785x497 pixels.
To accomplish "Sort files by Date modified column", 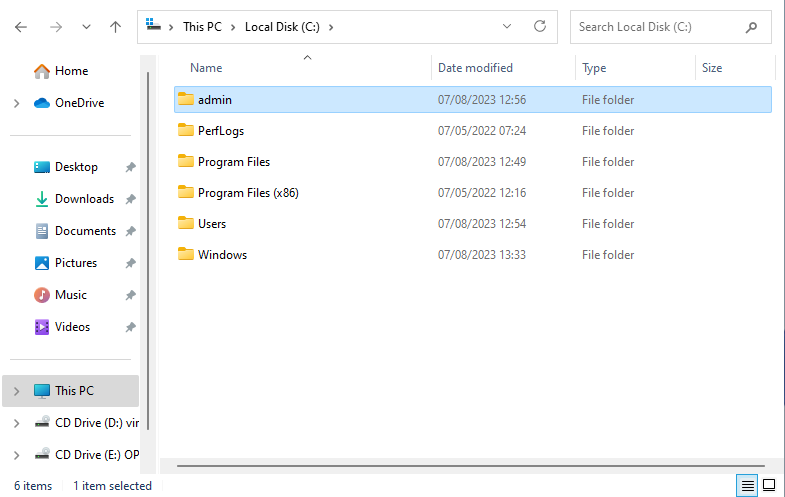I will (475, 68).
